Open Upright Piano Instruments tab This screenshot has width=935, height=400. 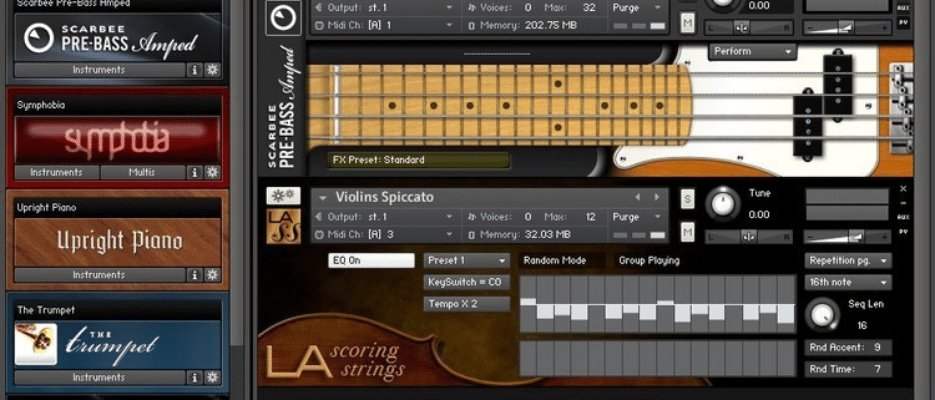pyautogui.click(x=99, y=275)
